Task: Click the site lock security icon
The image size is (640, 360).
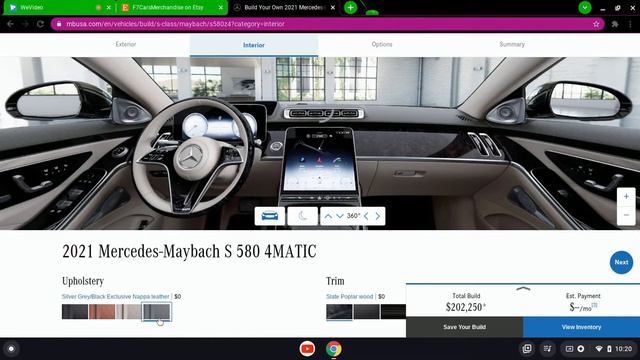Action: [59, 24]
